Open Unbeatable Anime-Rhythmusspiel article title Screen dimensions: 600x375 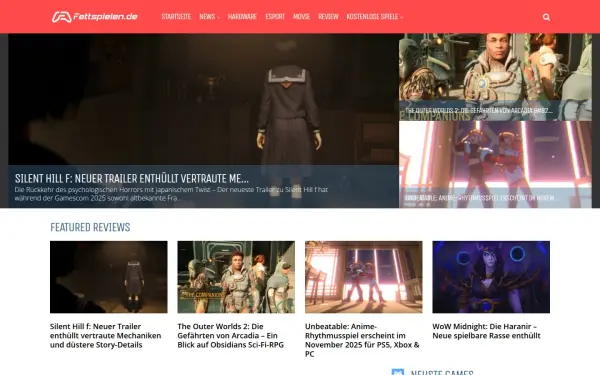click(x=362, y=340)
